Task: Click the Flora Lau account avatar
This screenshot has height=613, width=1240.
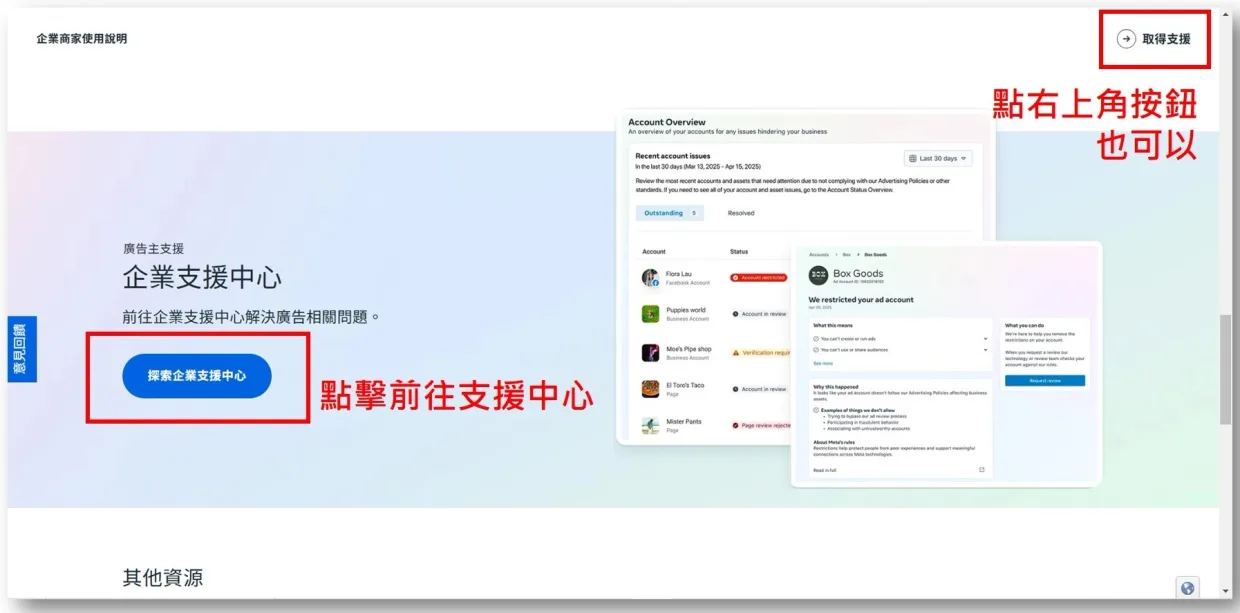Action: click(x=650, y=277)
